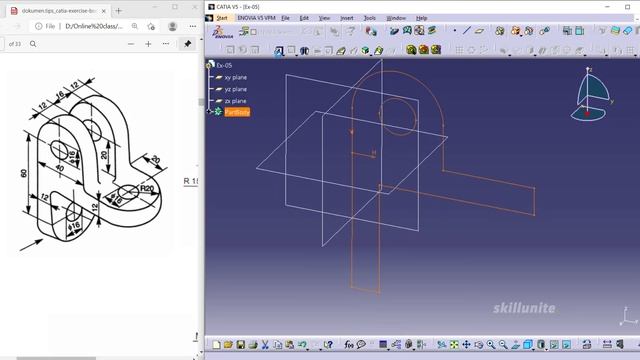Click the green cube Solid Combine icon
Viewport: 640px width, 360px height.
point(365,51)
